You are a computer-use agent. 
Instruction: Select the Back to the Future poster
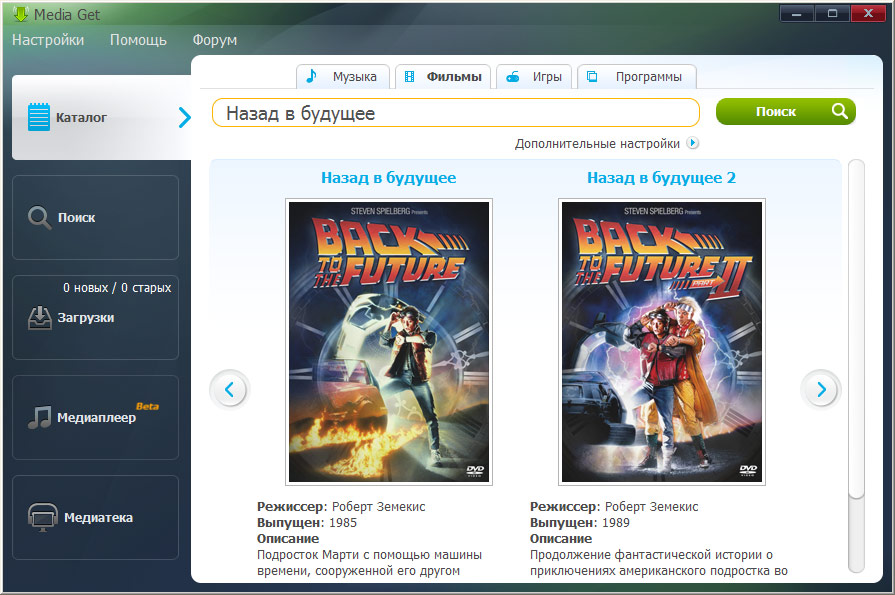(389, 342)
